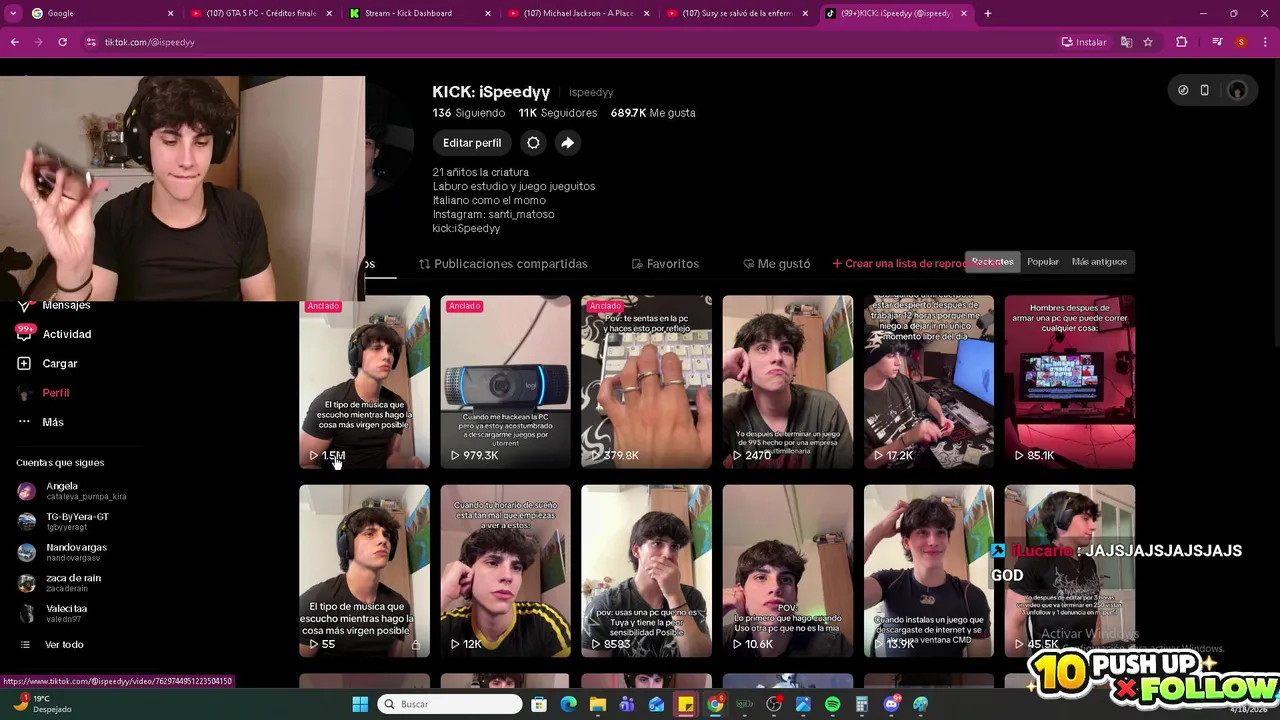Open the TikTok profile avatar menu
Image resolution: width=1280 pixels, height=720 pixels.
coord(1237,90)
